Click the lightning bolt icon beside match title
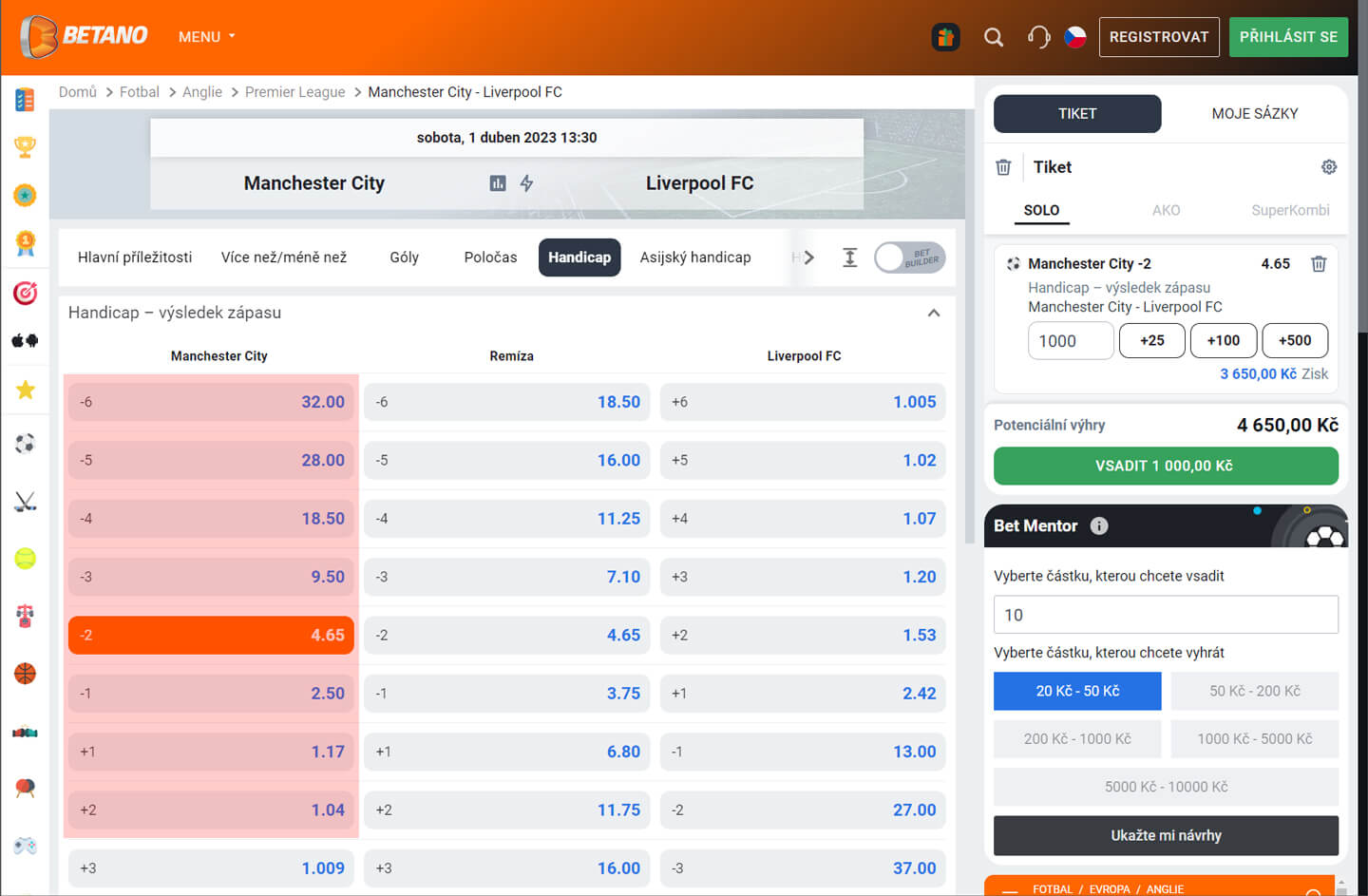 (x=526, y=182)
